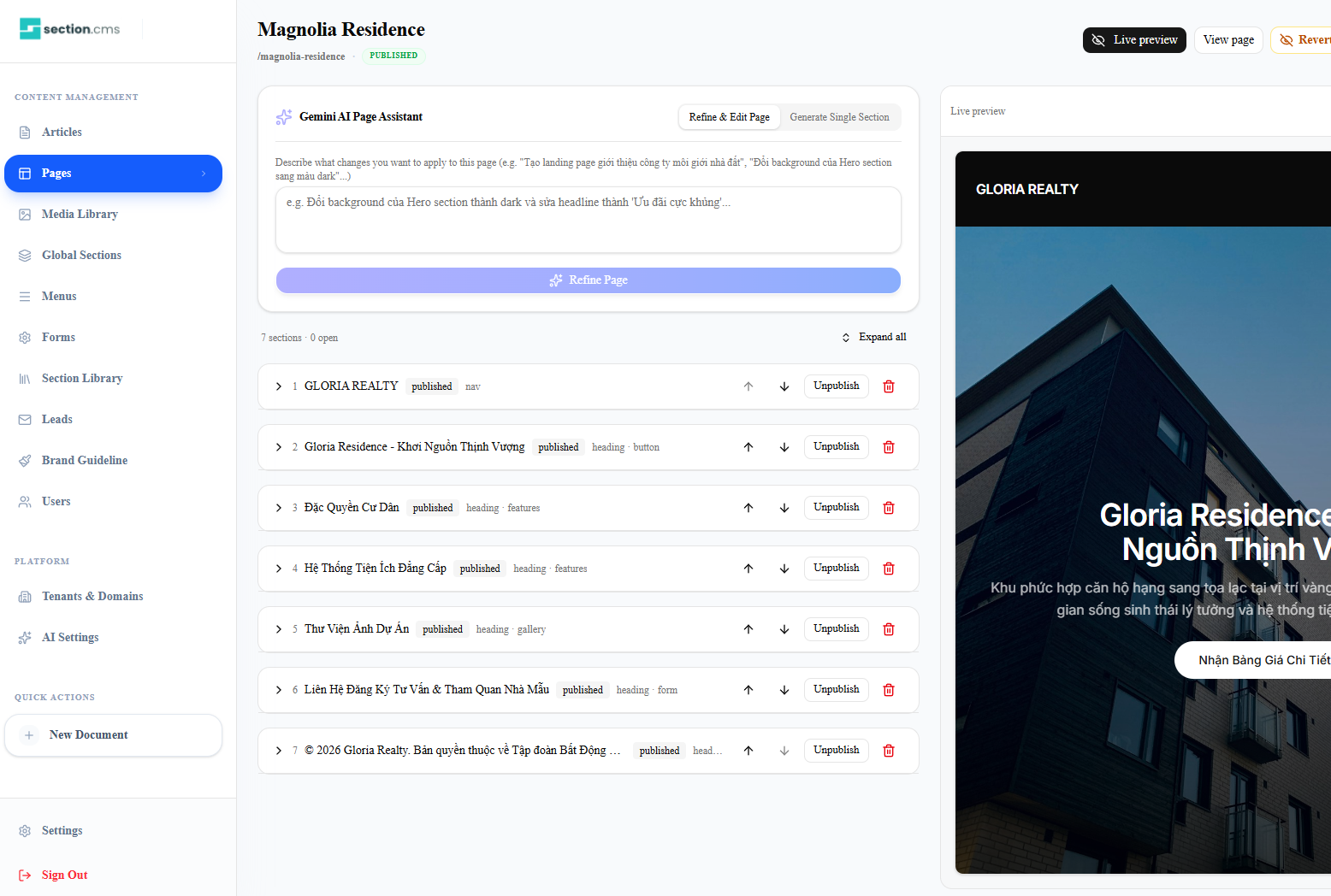Switch to Generate Single Section tab
Screen dimensions: 1331x896
[x=839, y=117]
